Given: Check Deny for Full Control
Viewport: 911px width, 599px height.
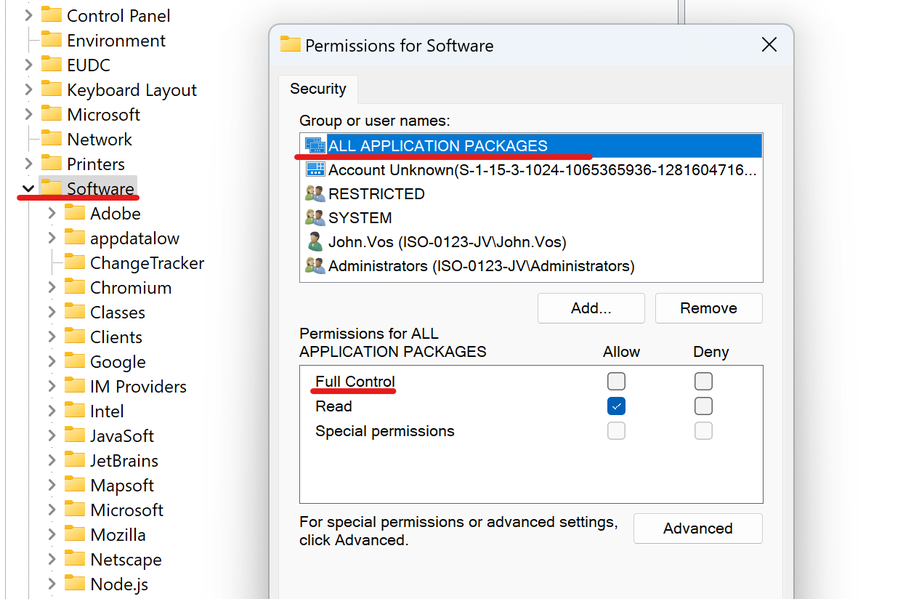Looking at the screenshot, I should (x=704, y=381).
